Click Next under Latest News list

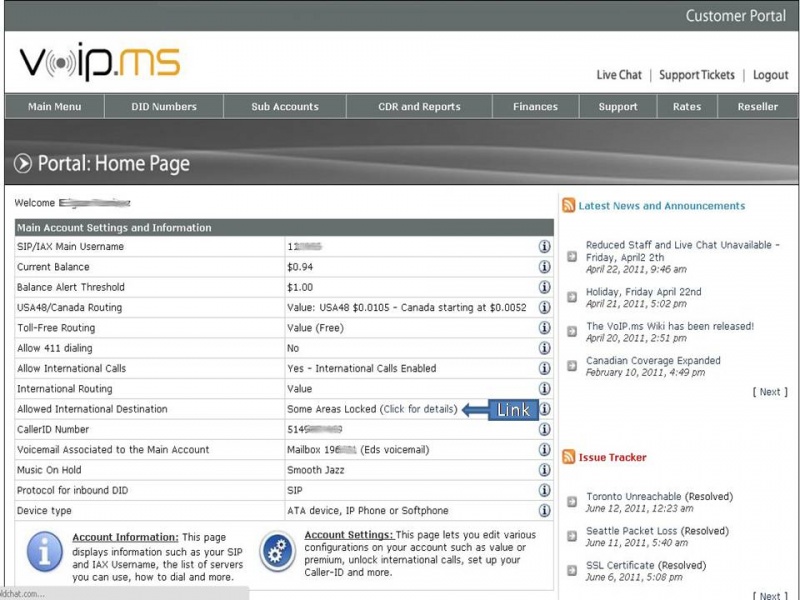(x=770, y=392)
